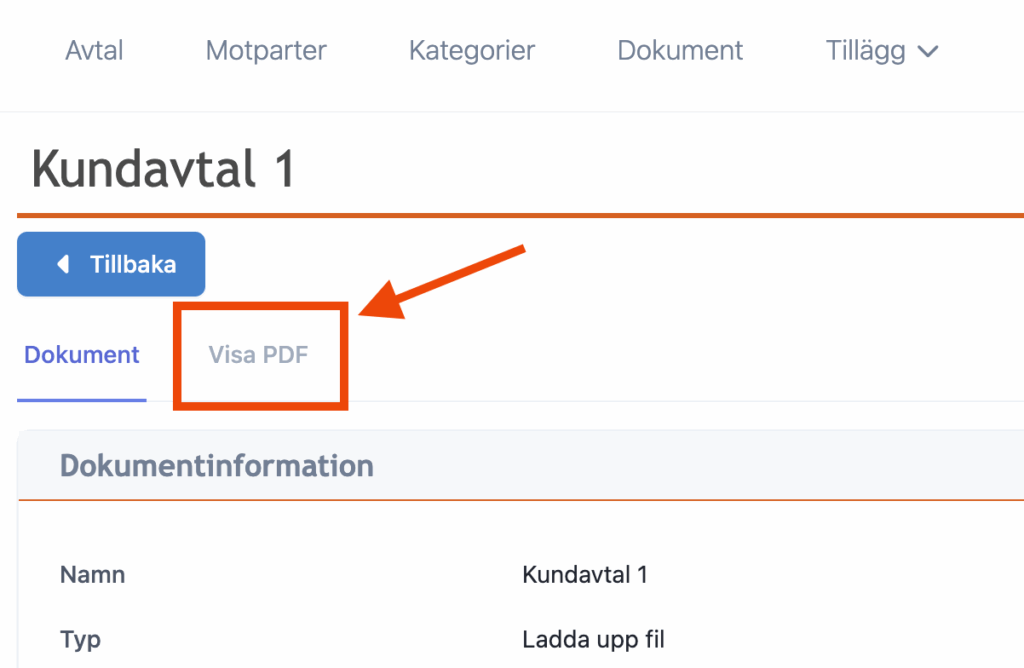Select the Dokument tab below Tillbaka
Image resolution: width=1024 pixels, height=668 pixels.
coord(82,355)
